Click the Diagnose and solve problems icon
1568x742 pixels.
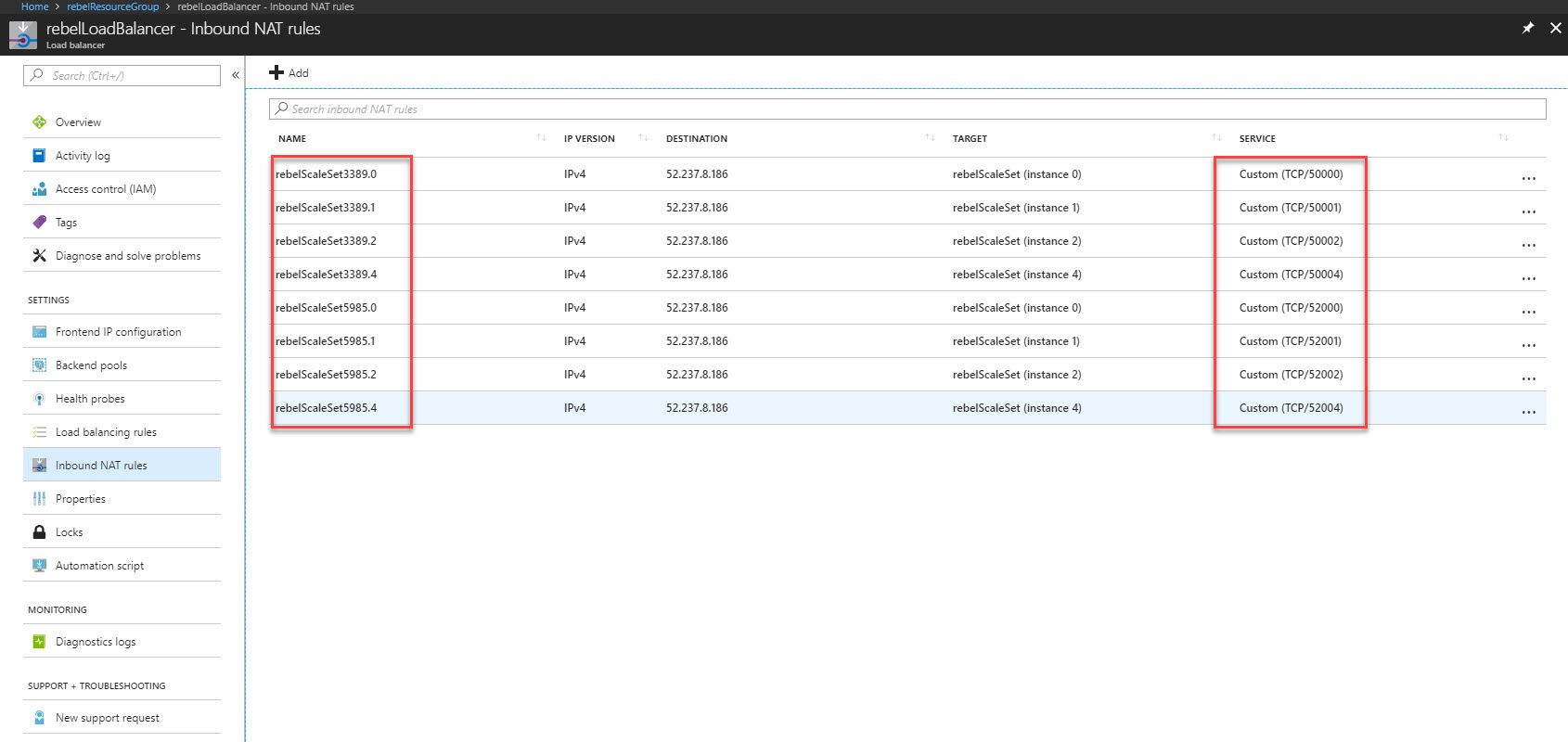(x=39, y=255)
